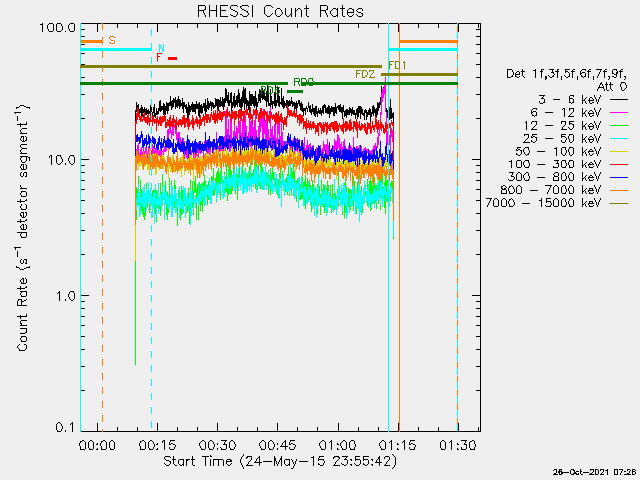Select the '12 - 25 keV' legend label
Viewport: 640px width, 480px height.
pos(562,125)
